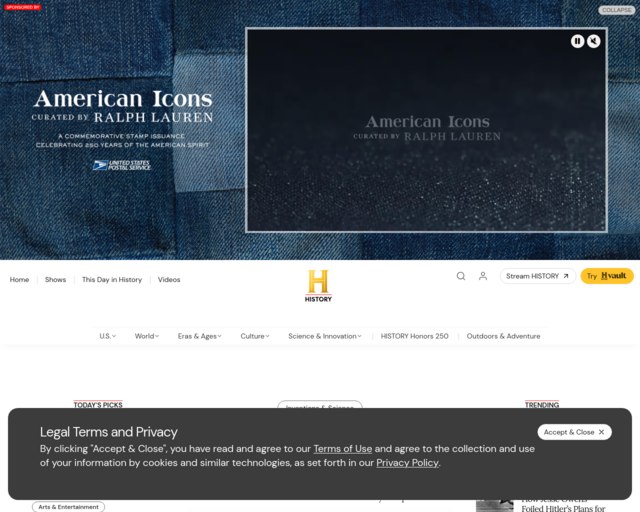Open HISTORY Honors 250 link

(x=414, y=336)
